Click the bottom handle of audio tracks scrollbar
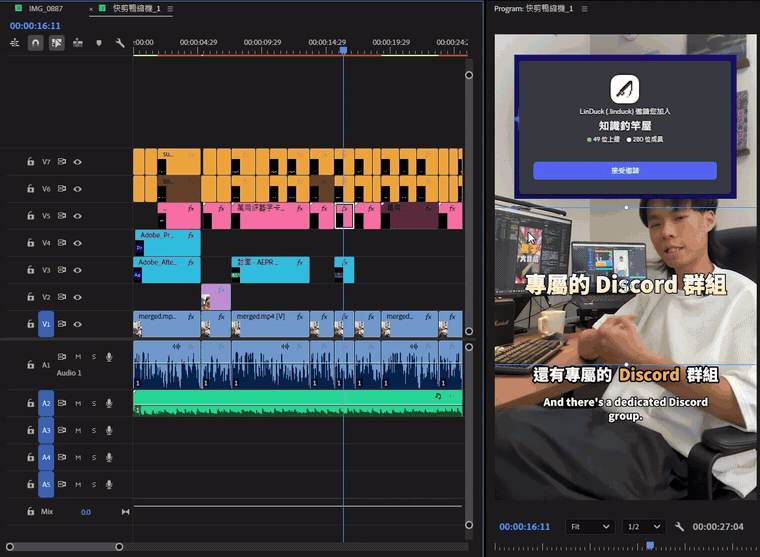 coord(469,525)
